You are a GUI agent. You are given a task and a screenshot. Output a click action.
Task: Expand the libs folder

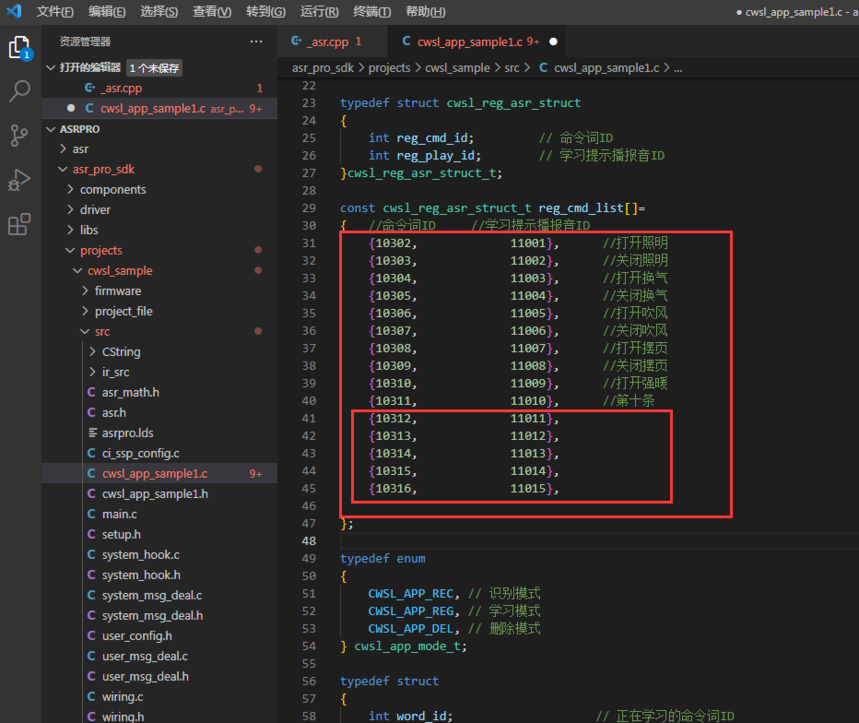click(x=70, y=230)
